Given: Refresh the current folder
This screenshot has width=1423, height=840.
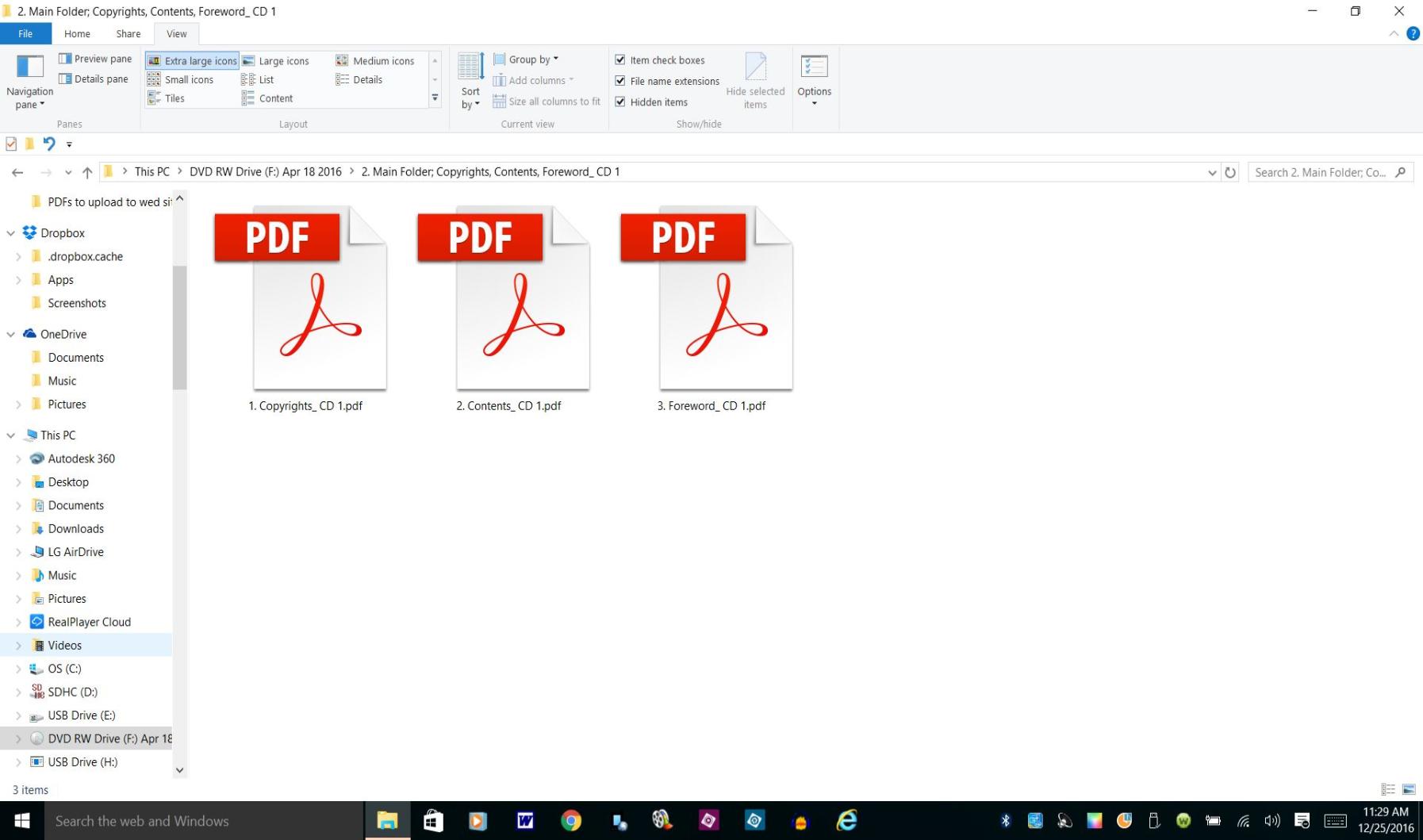Looking at the screenshot, I should click(x=1230, y=172).
